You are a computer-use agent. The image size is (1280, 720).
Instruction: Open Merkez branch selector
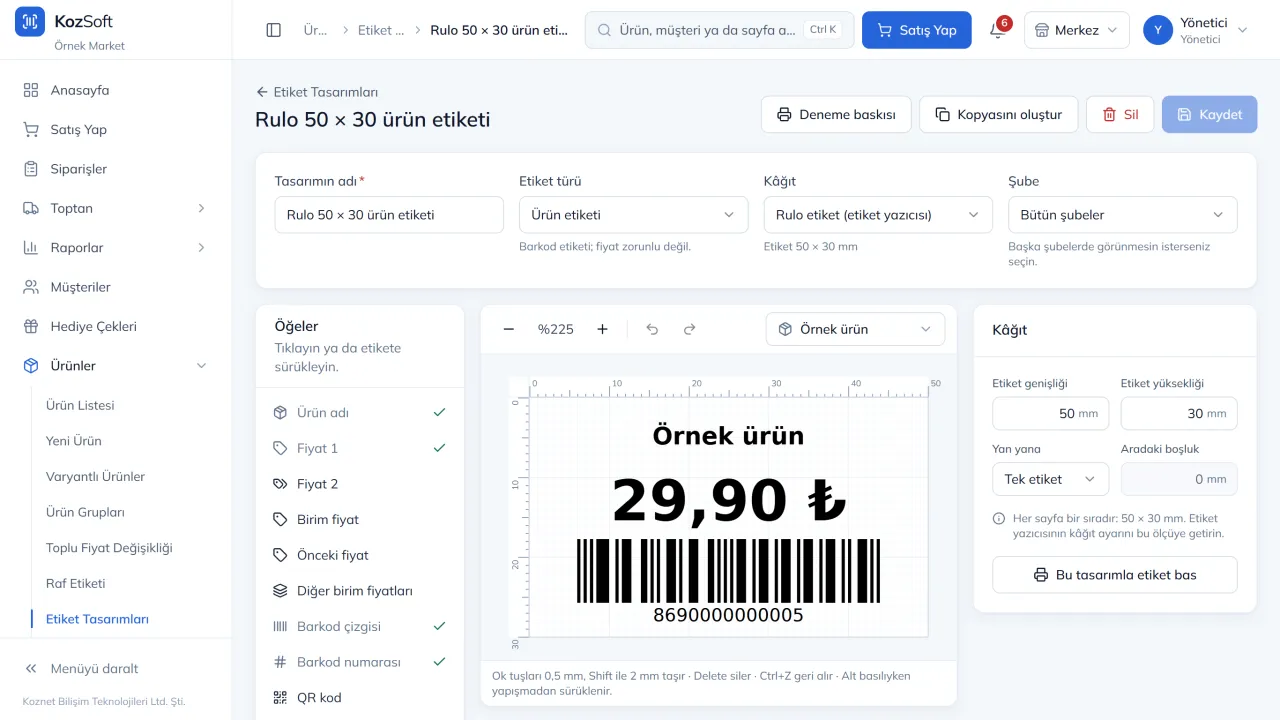1077,30
